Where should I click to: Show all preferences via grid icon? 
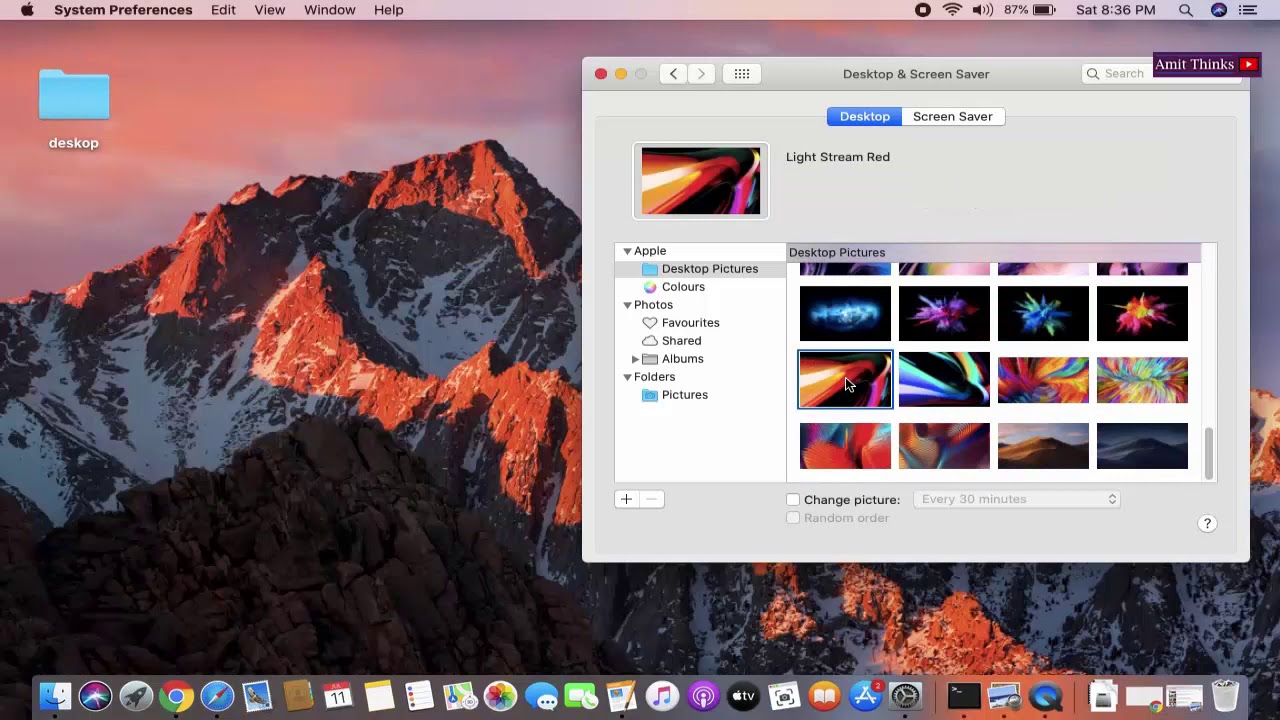(742, 74)
